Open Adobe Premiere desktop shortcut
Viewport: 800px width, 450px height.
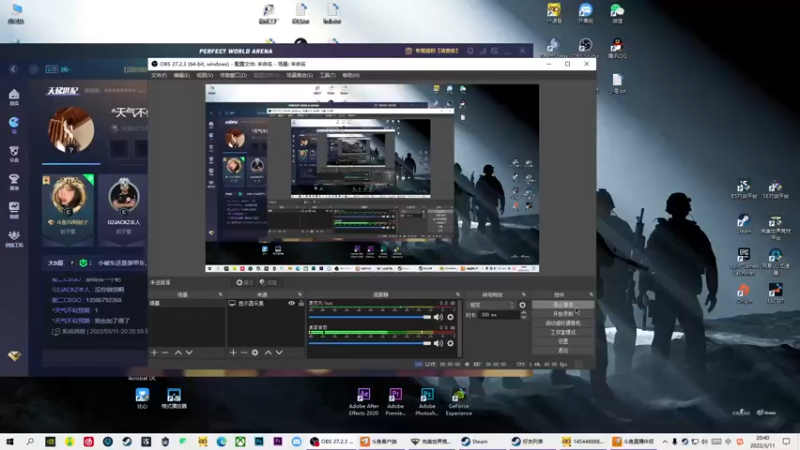[x=395, y=402]
